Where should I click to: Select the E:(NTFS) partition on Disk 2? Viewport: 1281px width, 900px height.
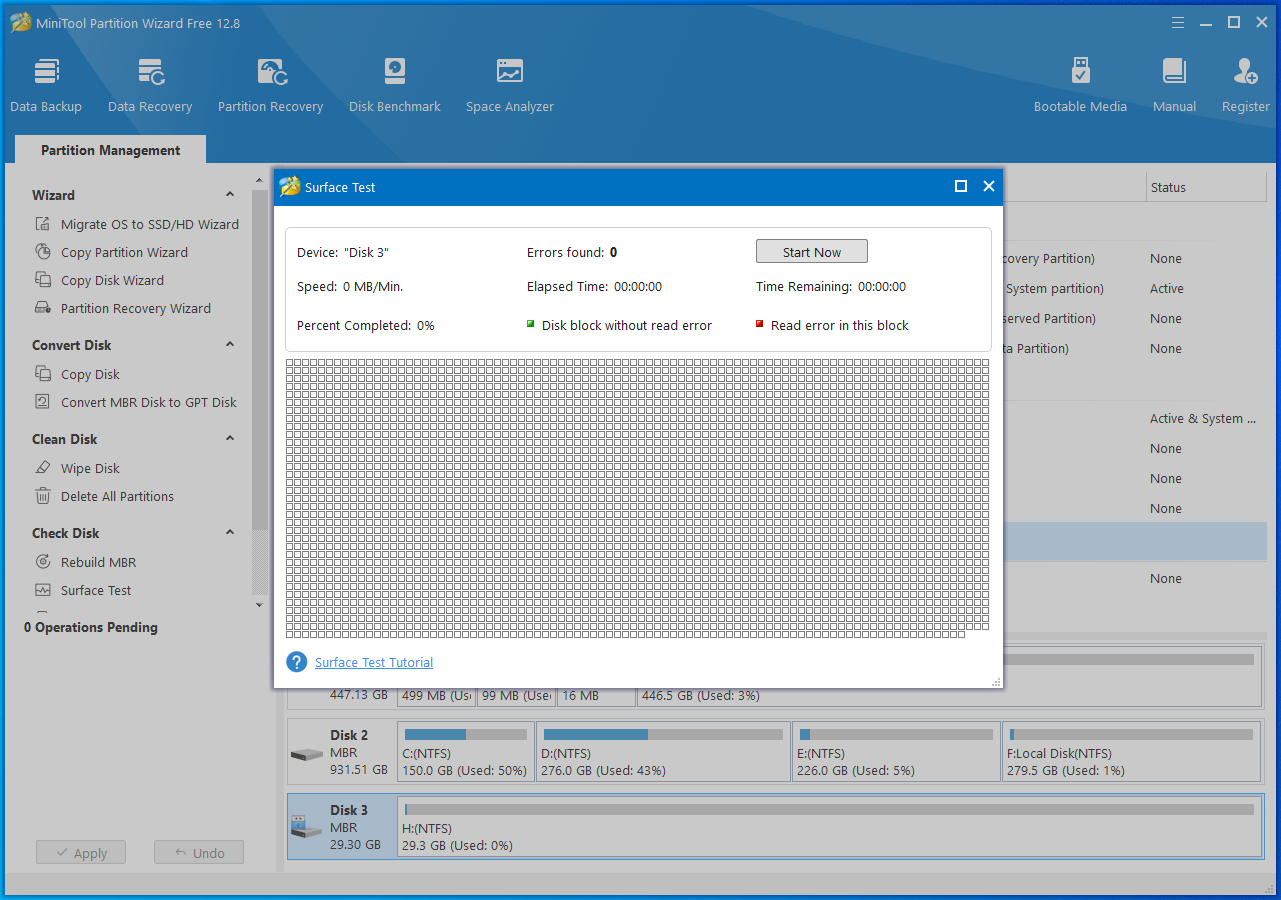pyautogui.click(x=896, y=751)
